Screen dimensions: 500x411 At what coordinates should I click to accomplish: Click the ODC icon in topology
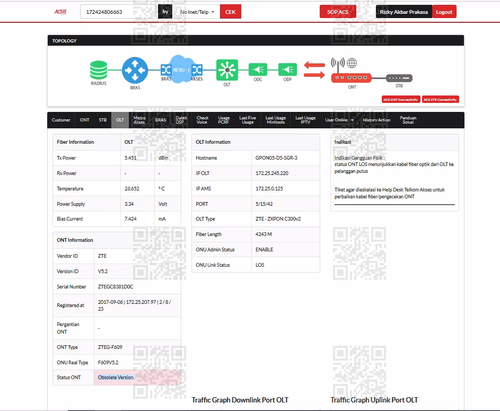(258, 70)
